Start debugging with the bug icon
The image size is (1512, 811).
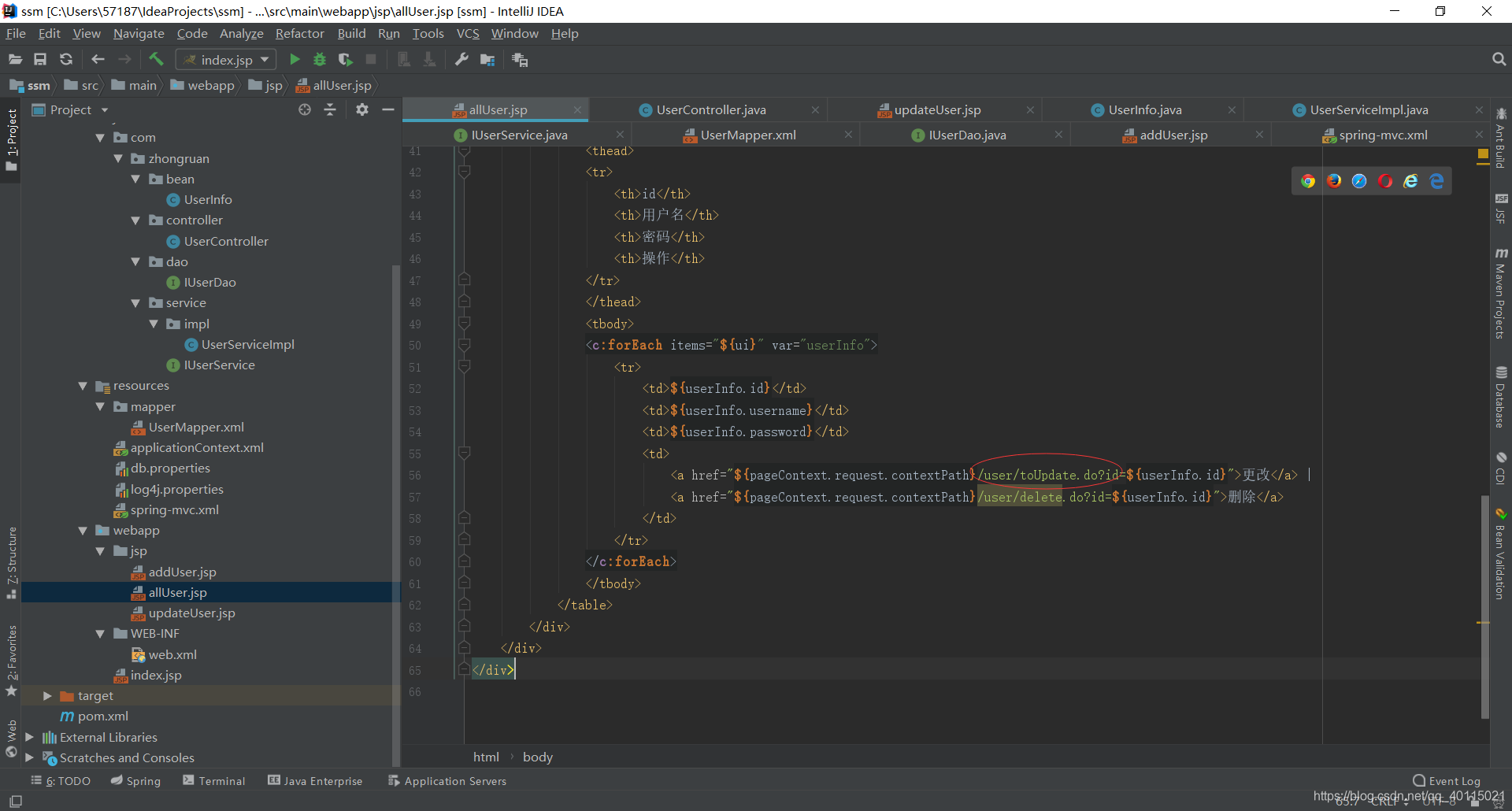tap(320, 60)
